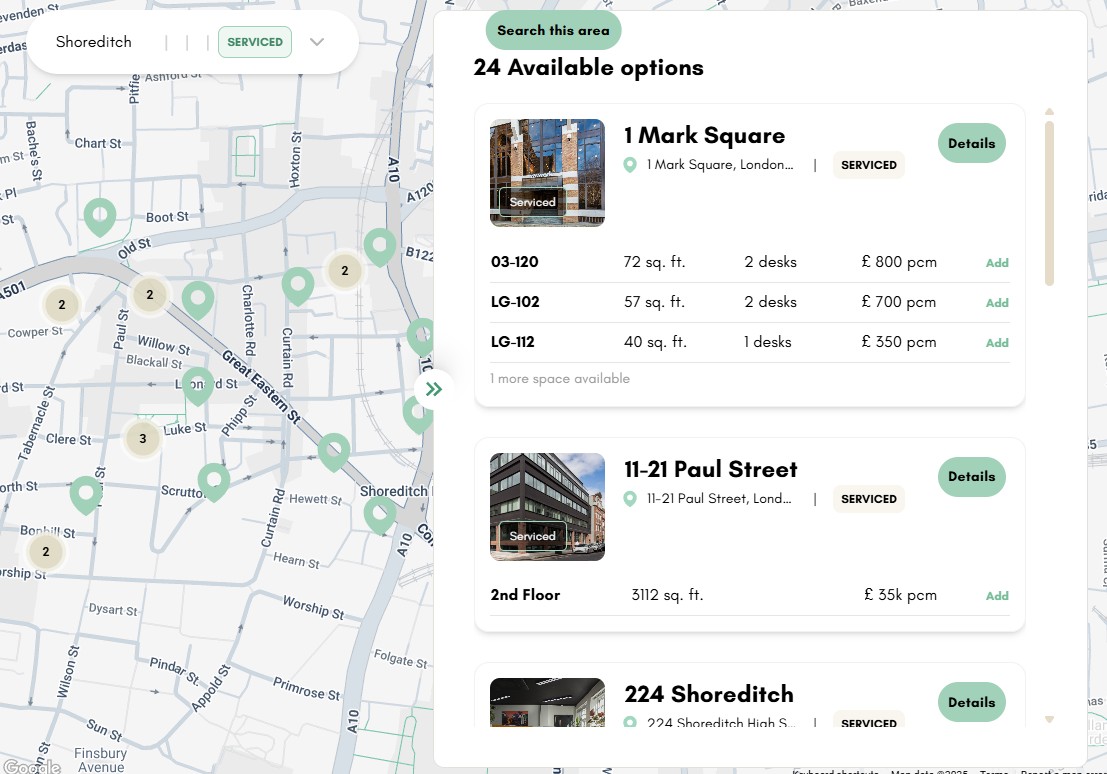
Task: Click the SERVICED tag on 11-21 Paul Street
Action: 868,499
